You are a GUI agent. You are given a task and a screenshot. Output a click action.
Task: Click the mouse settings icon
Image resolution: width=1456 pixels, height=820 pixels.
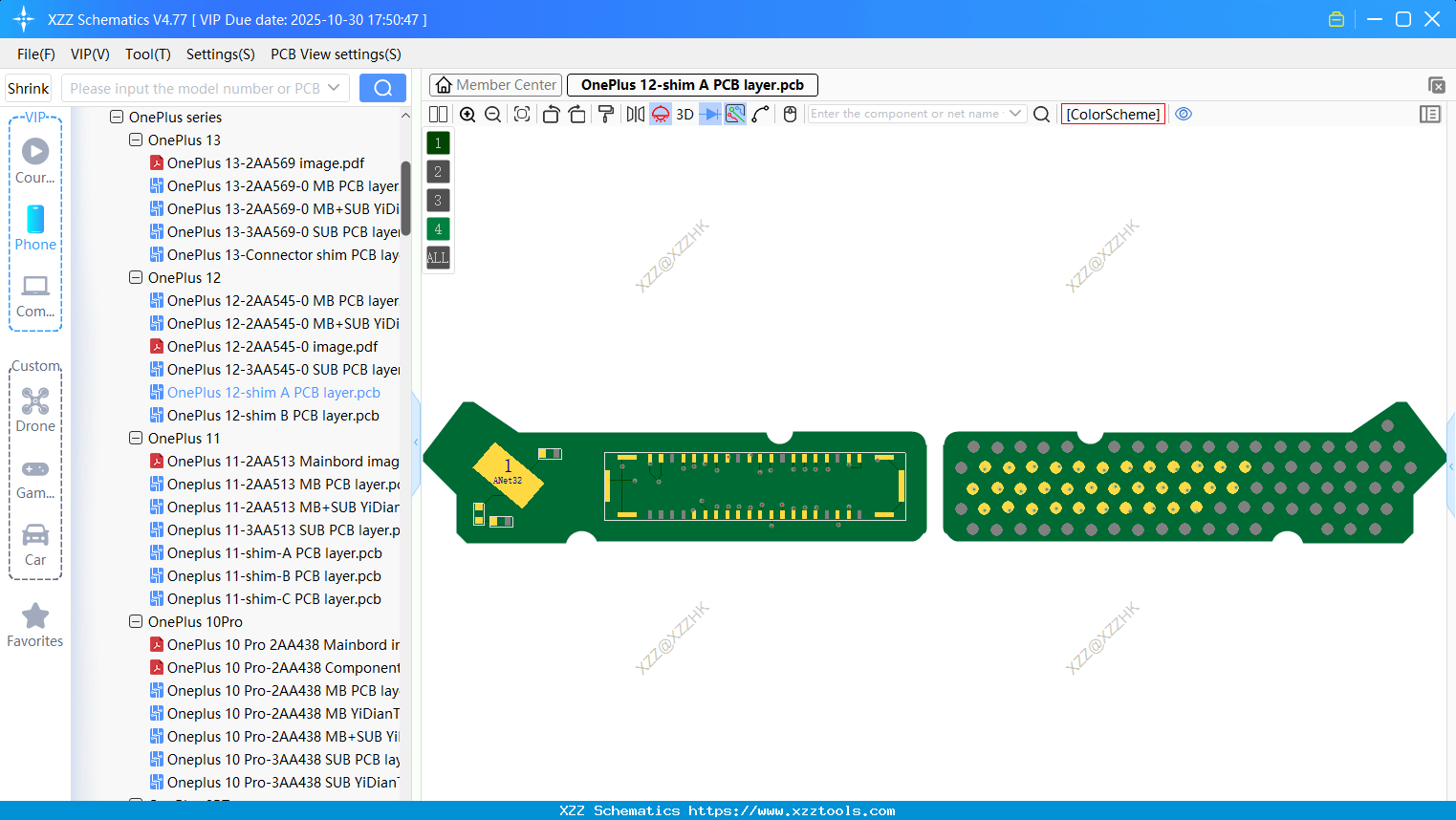789,114
